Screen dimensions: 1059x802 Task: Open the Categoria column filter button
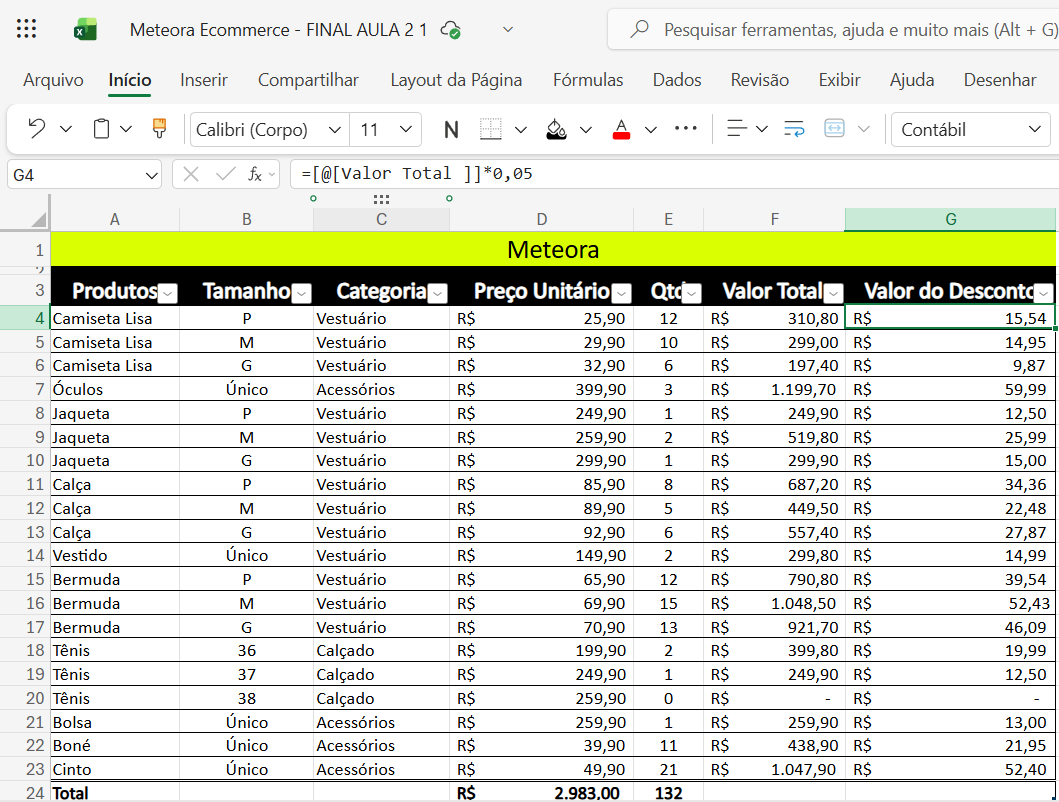click(x=438, y=293)
